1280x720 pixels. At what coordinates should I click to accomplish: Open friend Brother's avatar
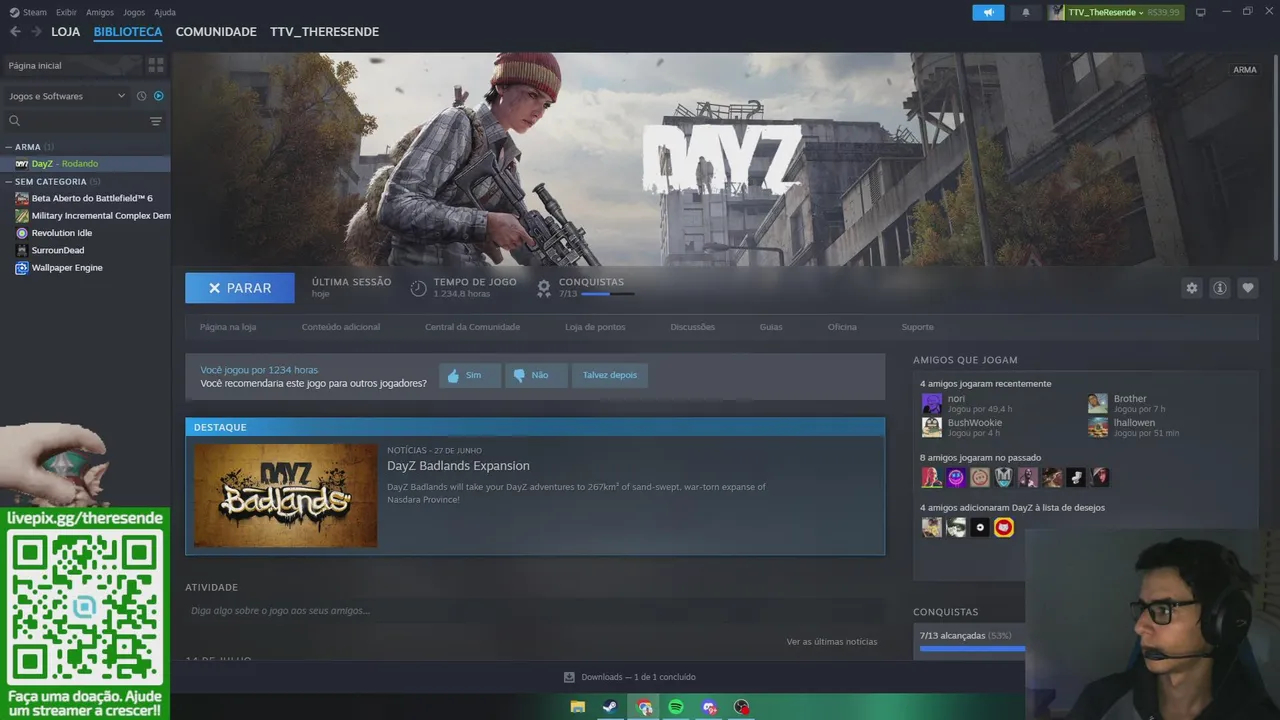pyautogui.click(x=1098, y=403)
